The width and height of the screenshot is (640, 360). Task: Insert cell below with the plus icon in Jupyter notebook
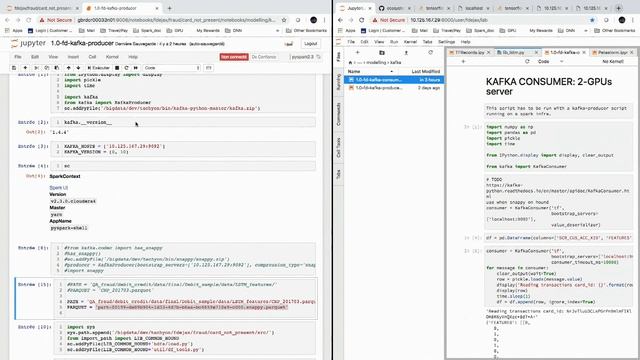(25, 68)
